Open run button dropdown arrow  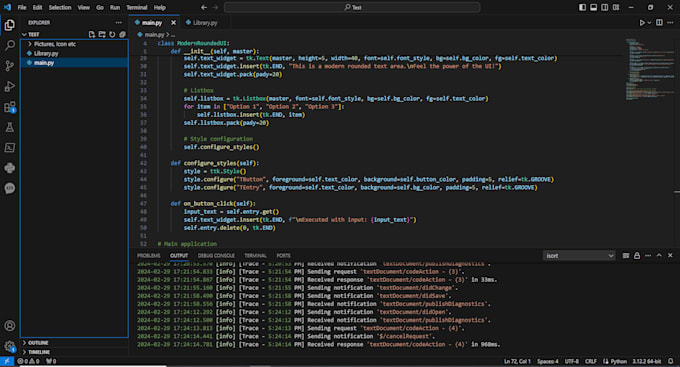point(649,23)
